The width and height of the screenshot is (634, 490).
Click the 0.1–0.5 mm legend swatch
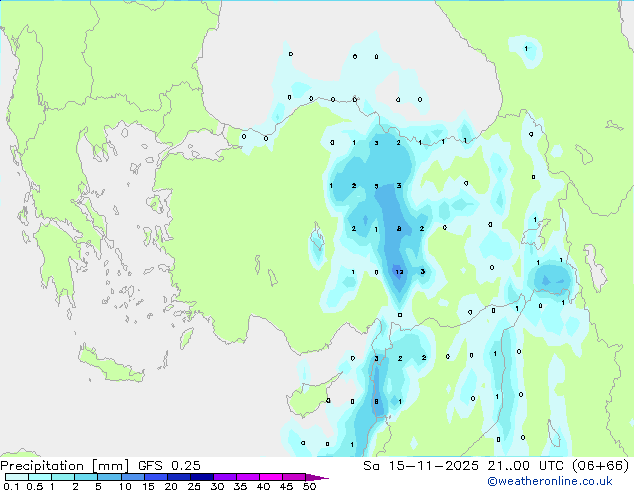coord(17,477)
